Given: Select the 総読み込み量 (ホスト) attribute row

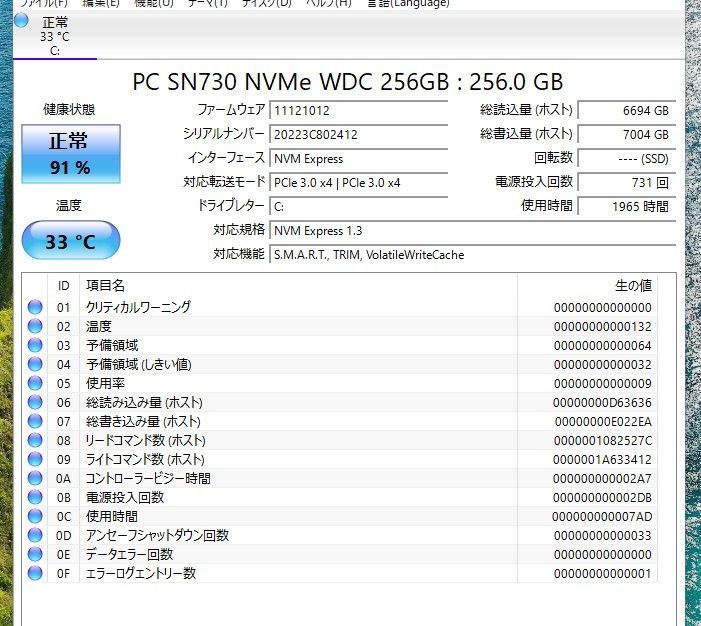Looking at the screenshot, I should (340, 402).
